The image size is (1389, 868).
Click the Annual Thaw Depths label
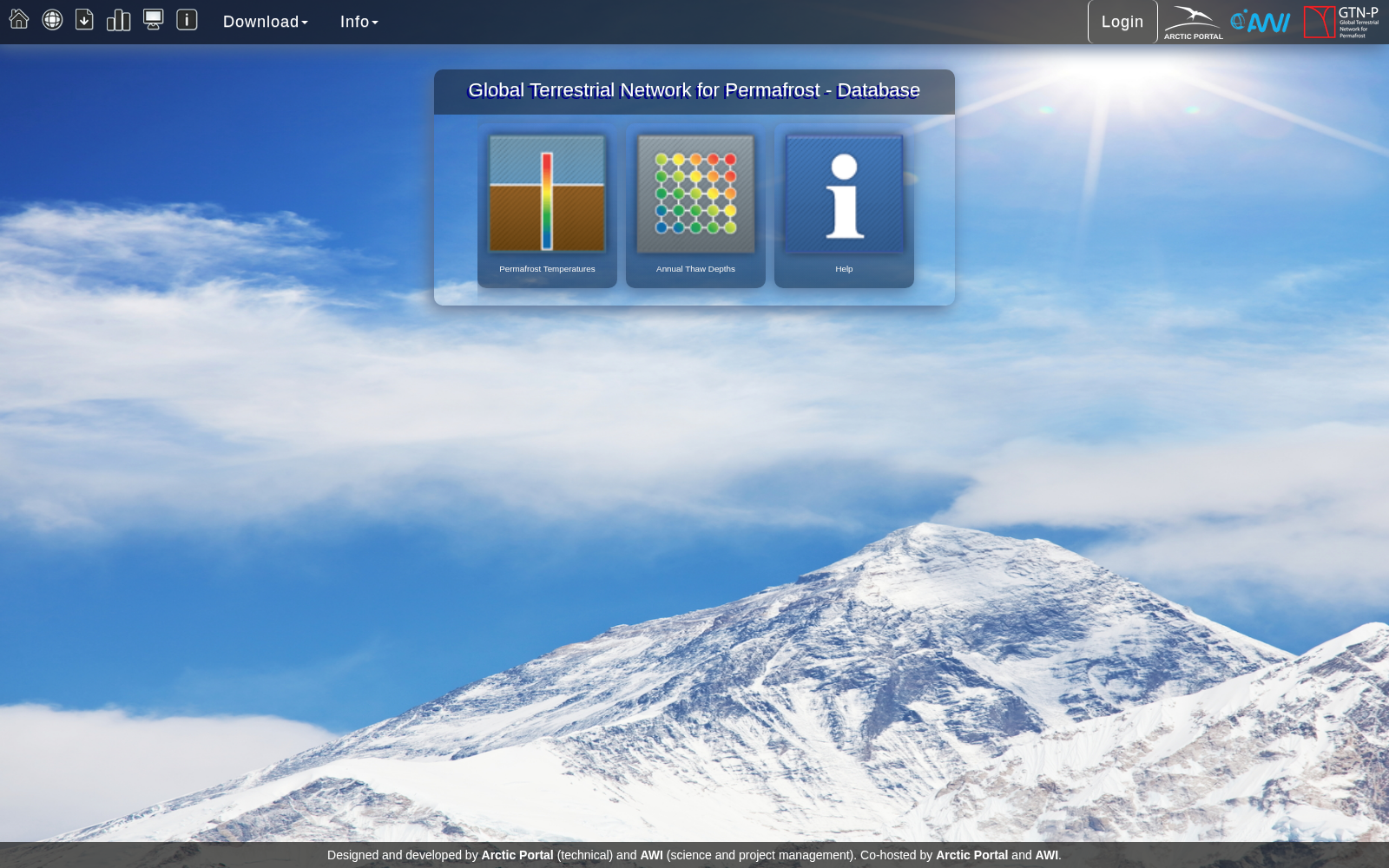click(x=695, y=269)
